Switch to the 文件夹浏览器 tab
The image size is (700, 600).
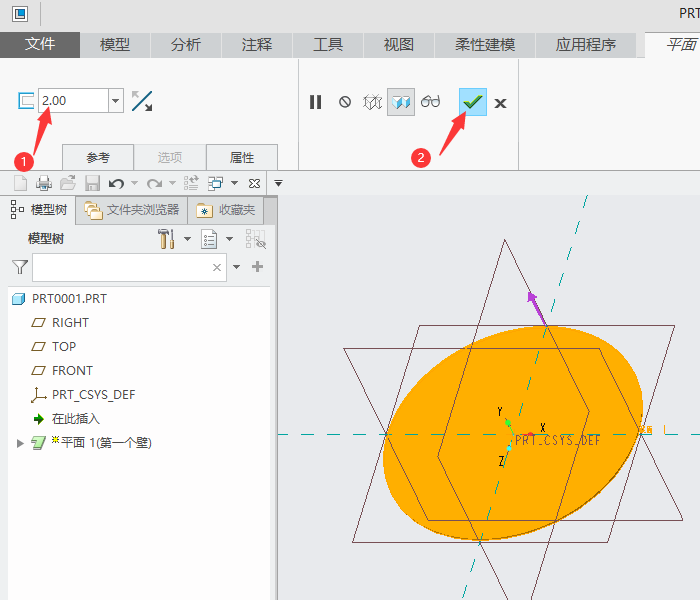132,210
